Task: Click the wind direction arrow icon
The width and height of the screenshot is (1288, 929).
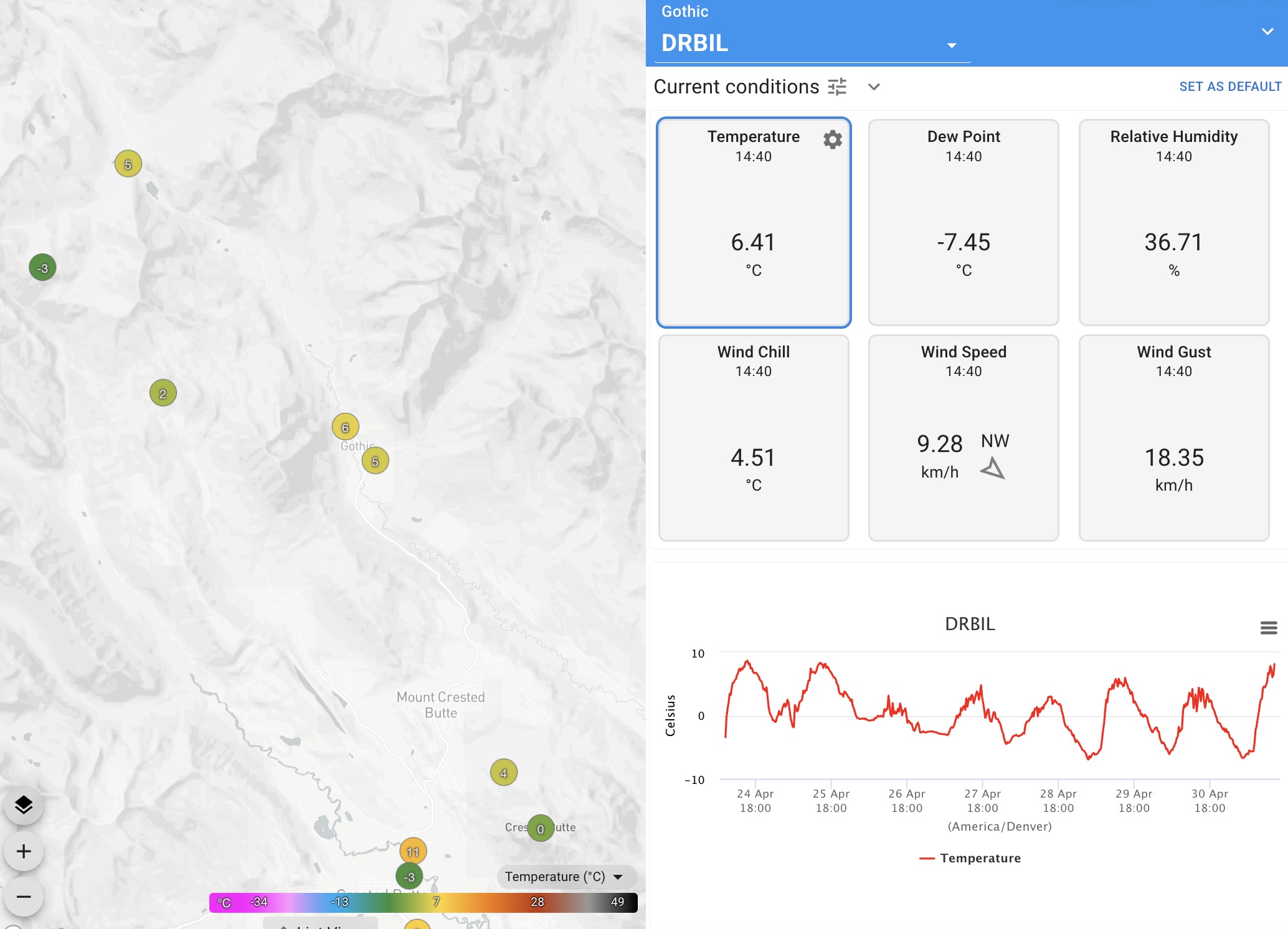Action: [x=993, y=468]
